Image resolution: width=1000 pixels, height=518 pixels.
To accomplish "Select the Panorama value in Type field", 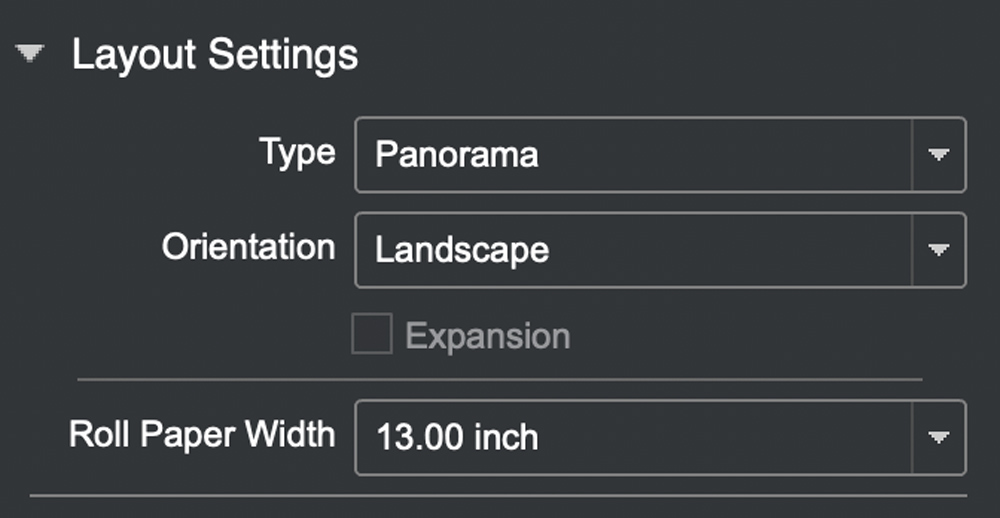I will pos(457,155).
